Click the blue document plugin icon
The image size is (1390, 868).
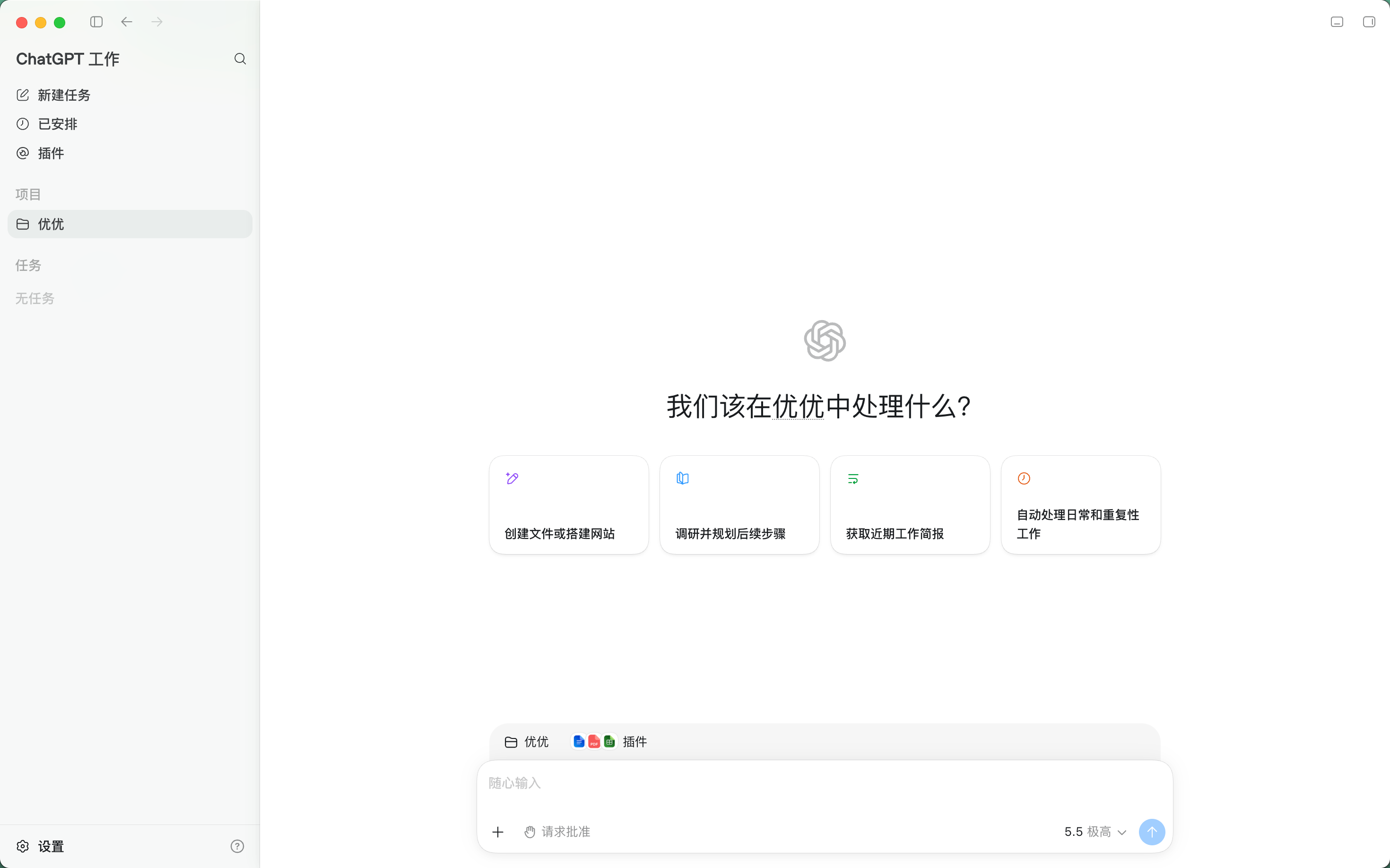pyautogui.click(x=579, y=742)
